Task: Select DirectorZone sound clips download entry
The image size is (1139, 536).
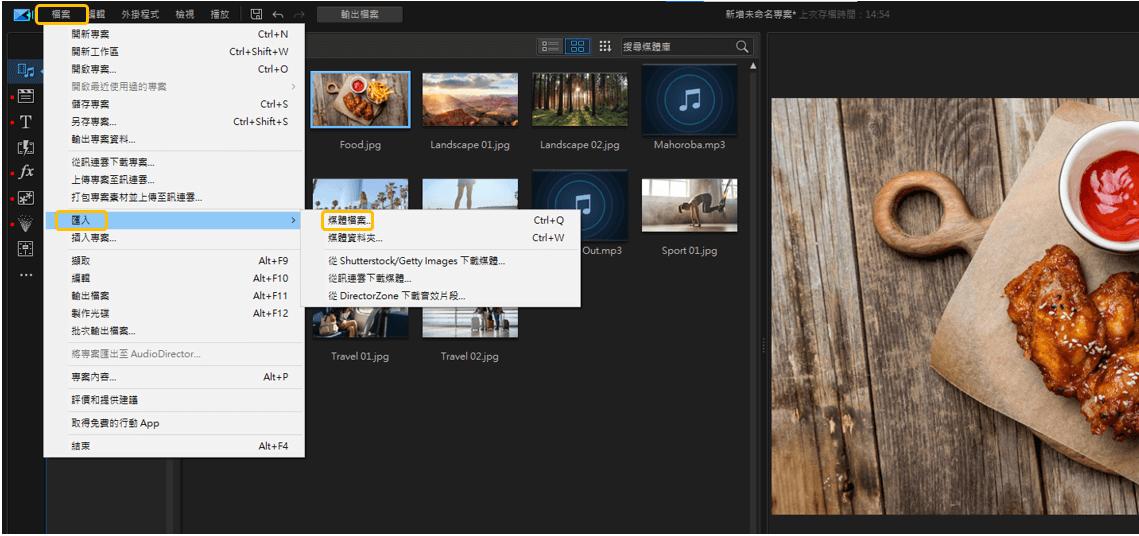Action: (440, 296)
